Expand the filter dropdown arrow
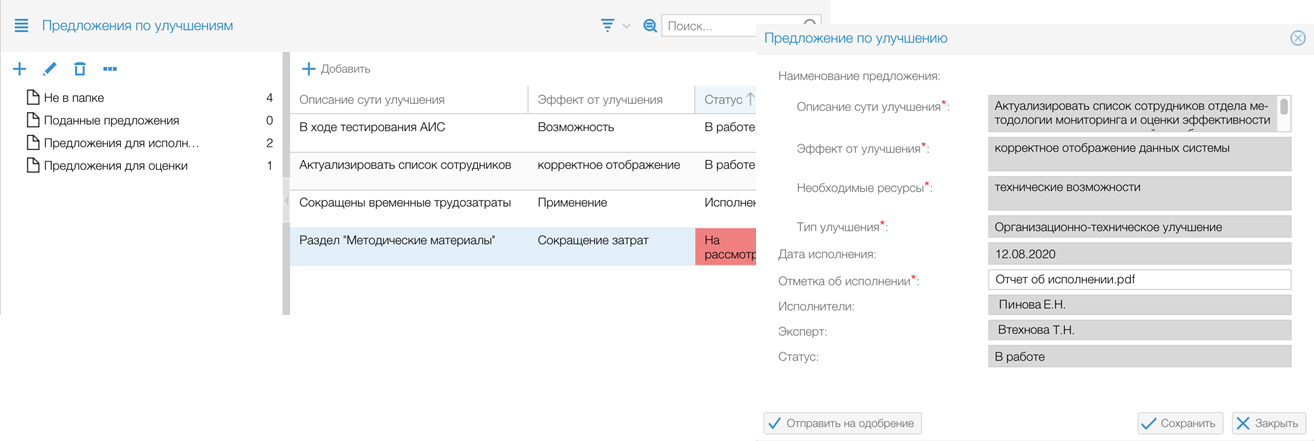 pos(627,26)
